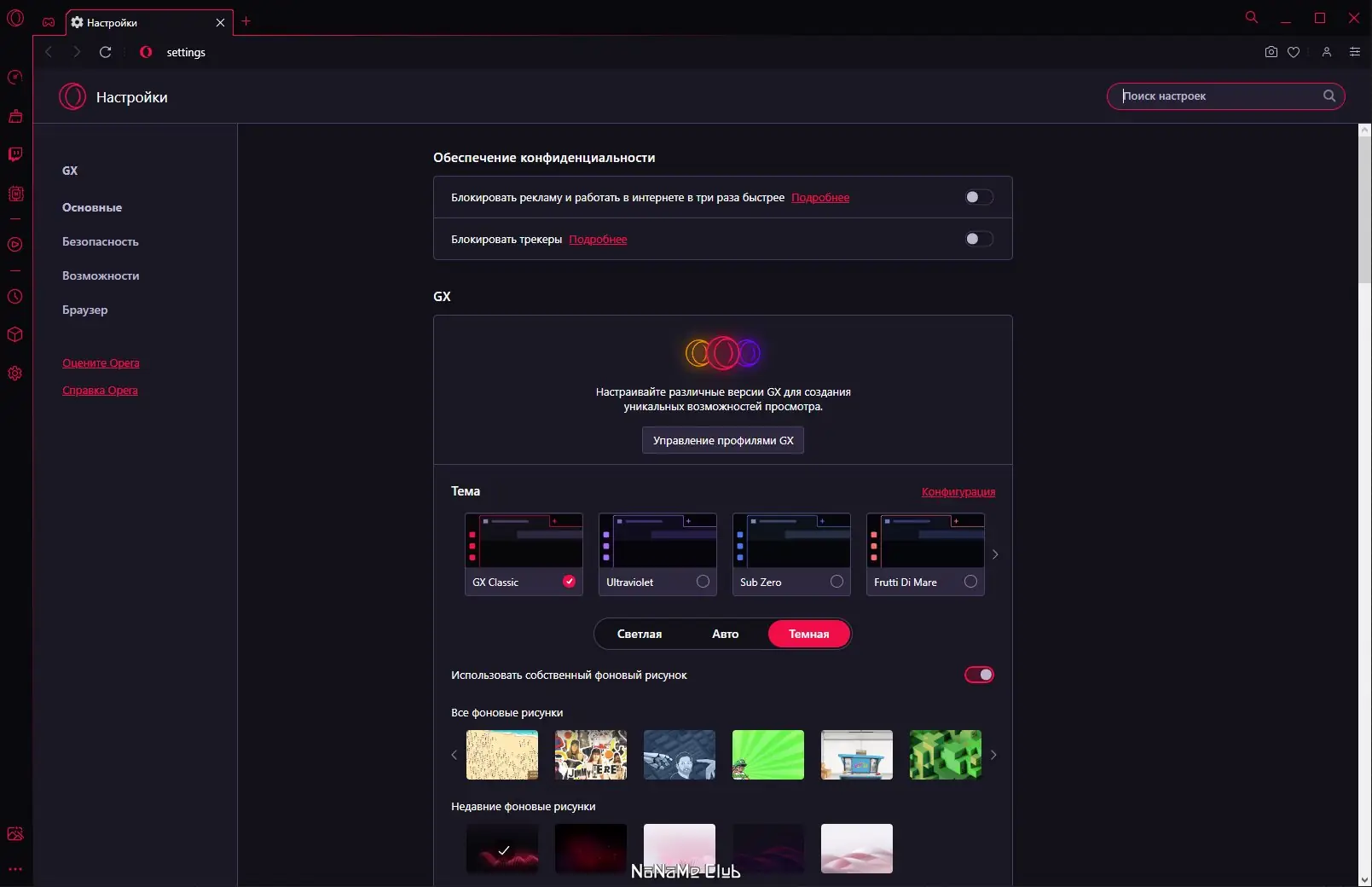The width and height of the screenshot is (1372, 887).
Task: Enable the ad blocker toggle
Action: coord(979,197)
